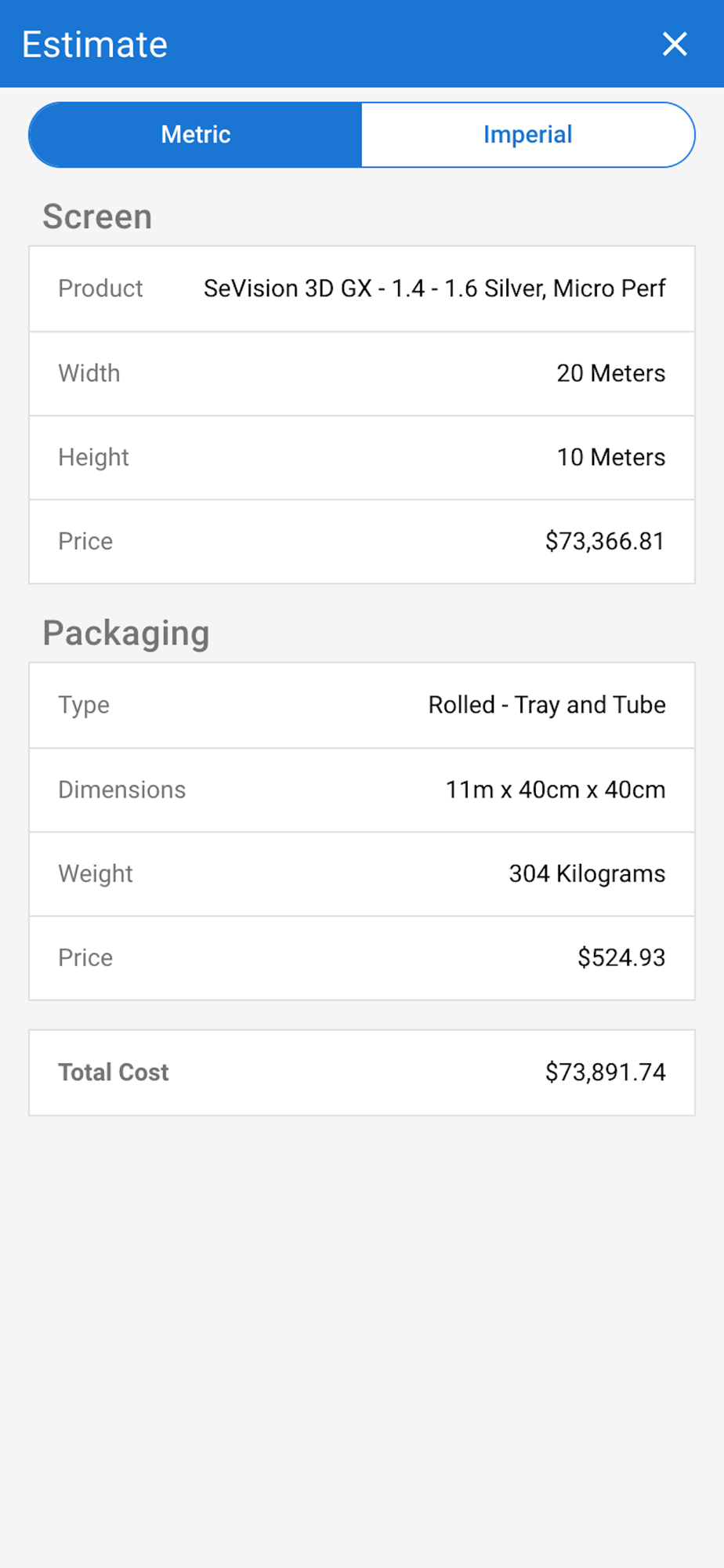The width and height of the screenshot is (724, 1568).
Task: Tap the Rolled - Tray and Tube value
Action: coord(546,705)
